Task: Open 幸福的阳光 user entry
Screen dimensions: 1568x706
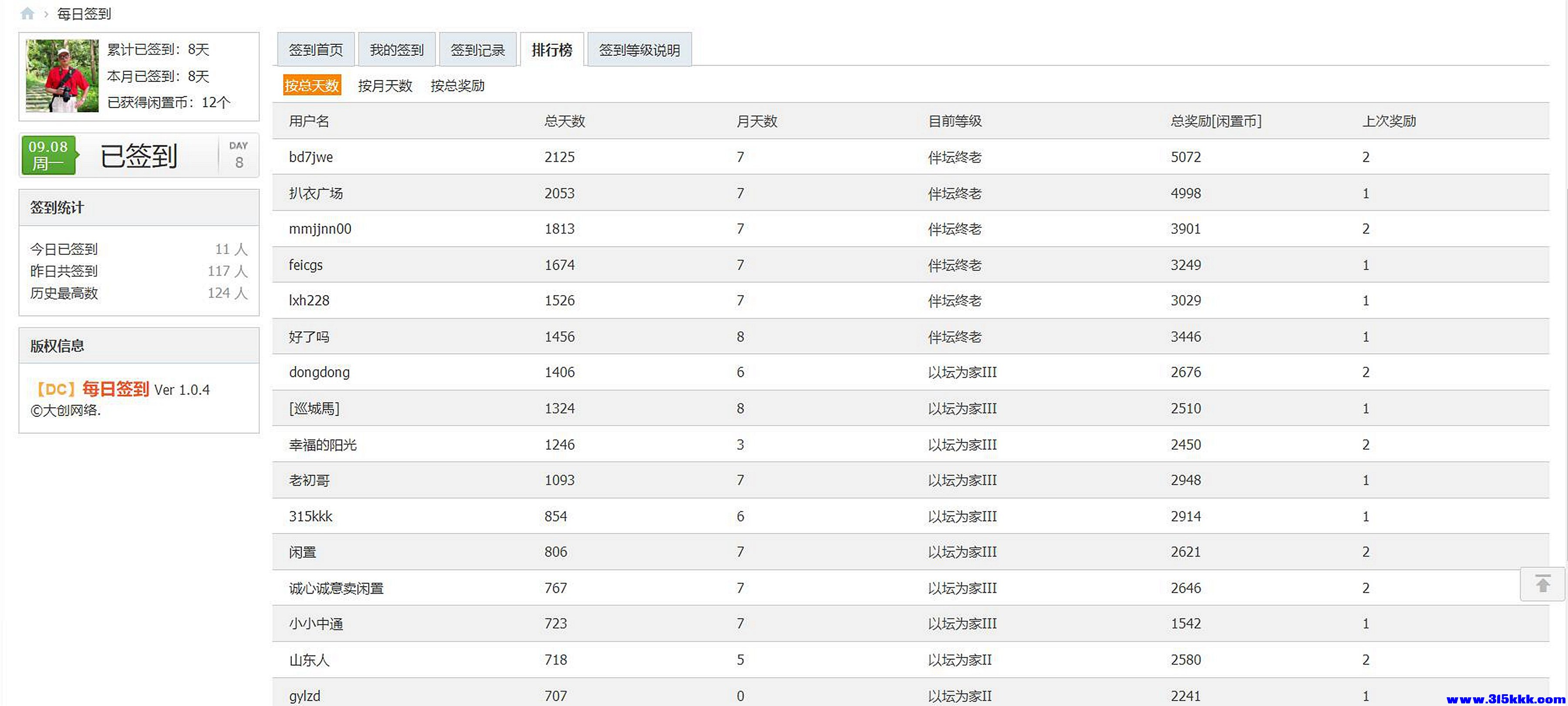Action: pyautogui.click(x=323, y=445)
